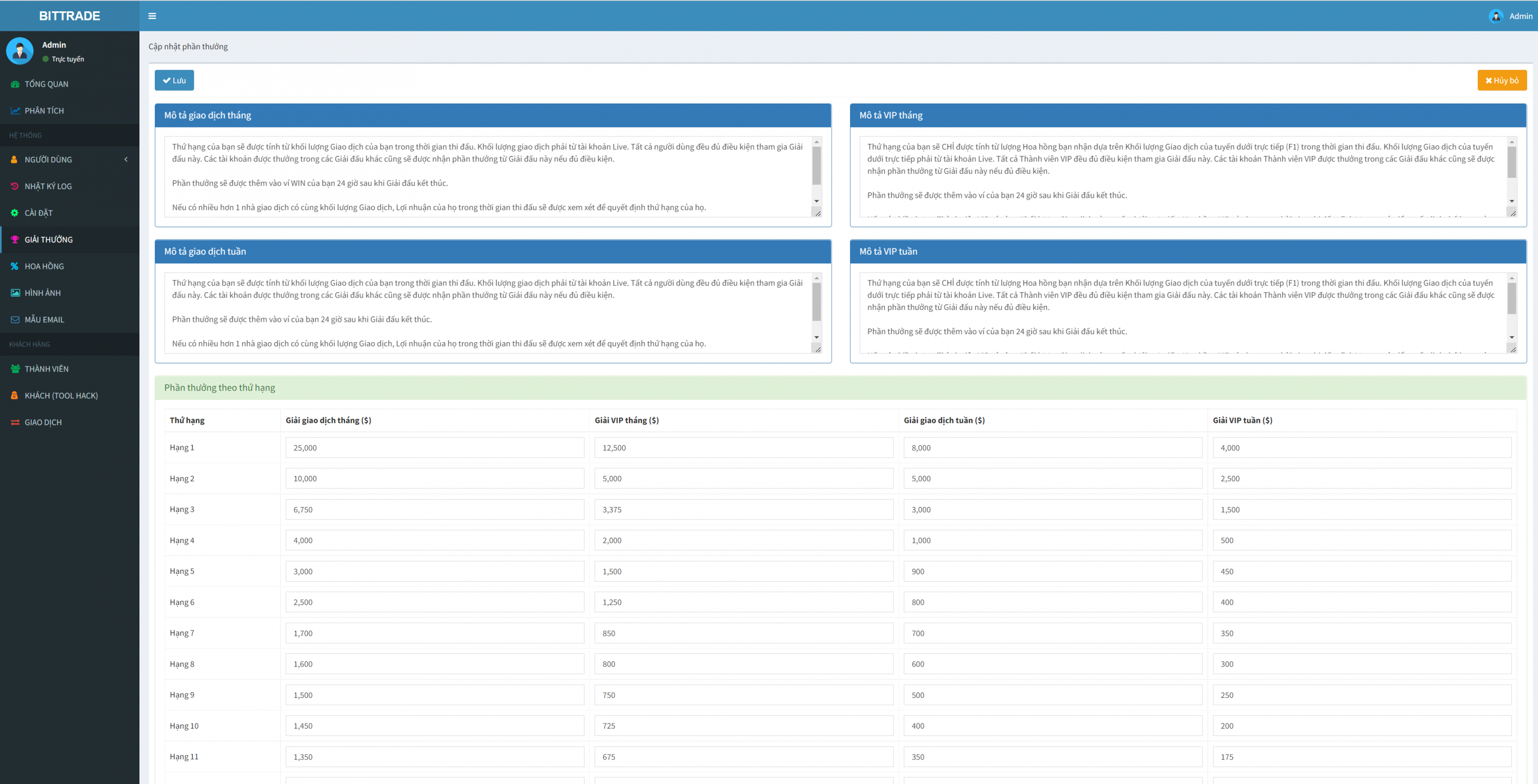Expand the Người Dùng submenu chevron
Screen dimensions: 1538x784
pyautogui.click(x=126, y=159)
